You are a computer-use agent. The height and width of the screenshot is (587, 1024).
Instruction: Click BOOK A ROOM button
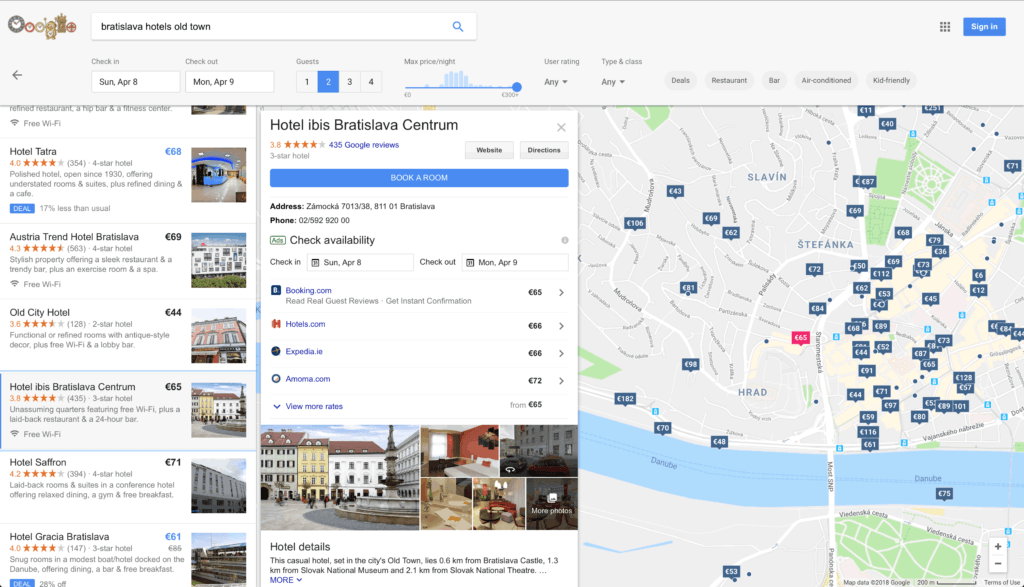(x=419, y=178)
